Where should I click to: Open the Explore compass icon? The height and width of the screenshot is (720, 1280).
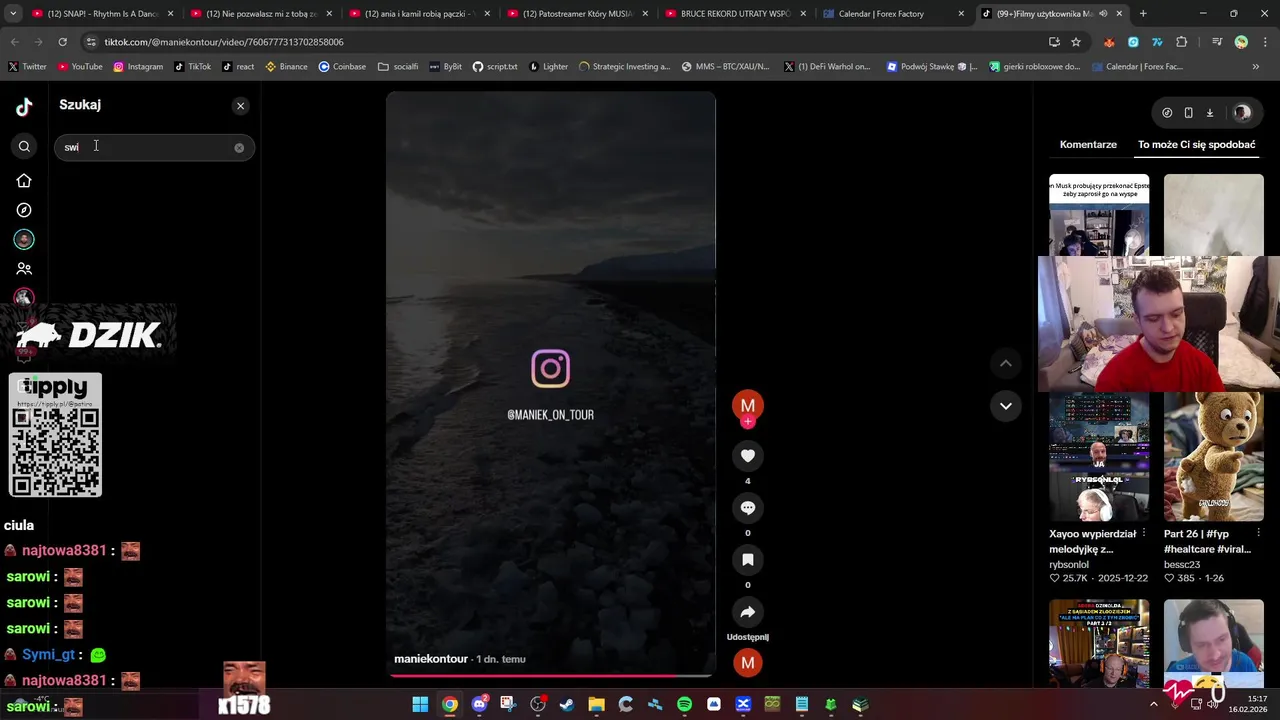tap(24, 210)
